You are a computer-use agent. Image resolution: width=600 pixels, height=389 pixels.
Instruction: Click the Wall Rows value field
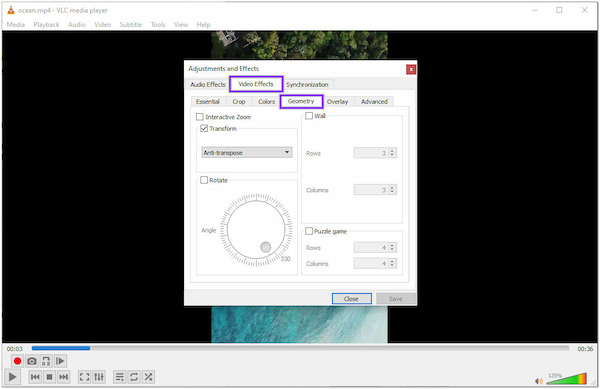tap(371, 153)
